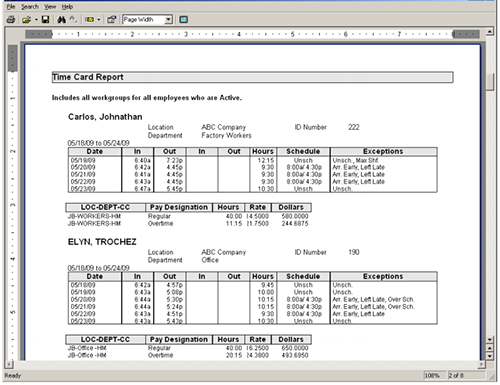Click the Save floppy disk icon
The image size is (500, 385).
(45, 20)
